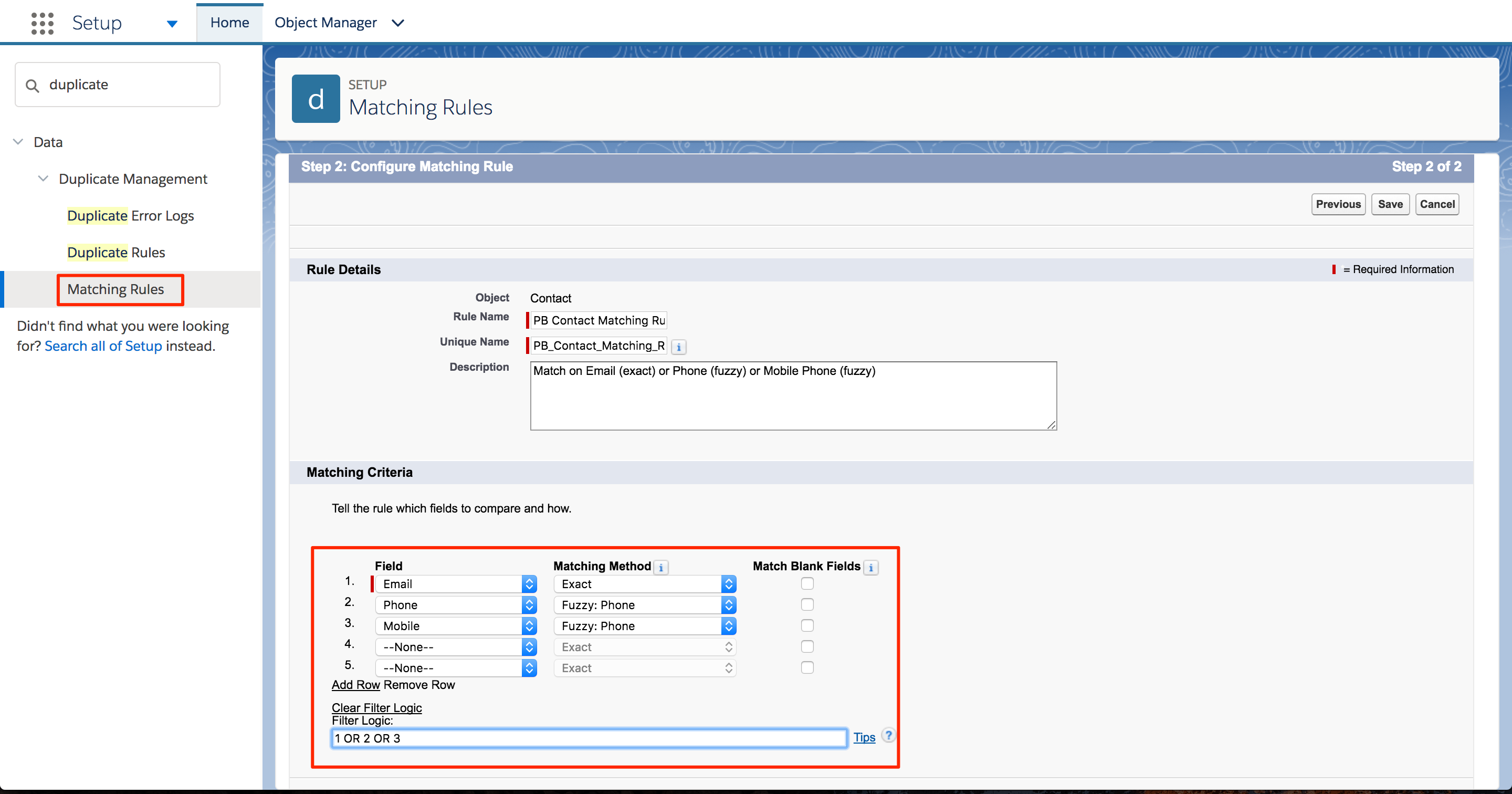Open the App Launcher grid icon

(x=42, y=23)
